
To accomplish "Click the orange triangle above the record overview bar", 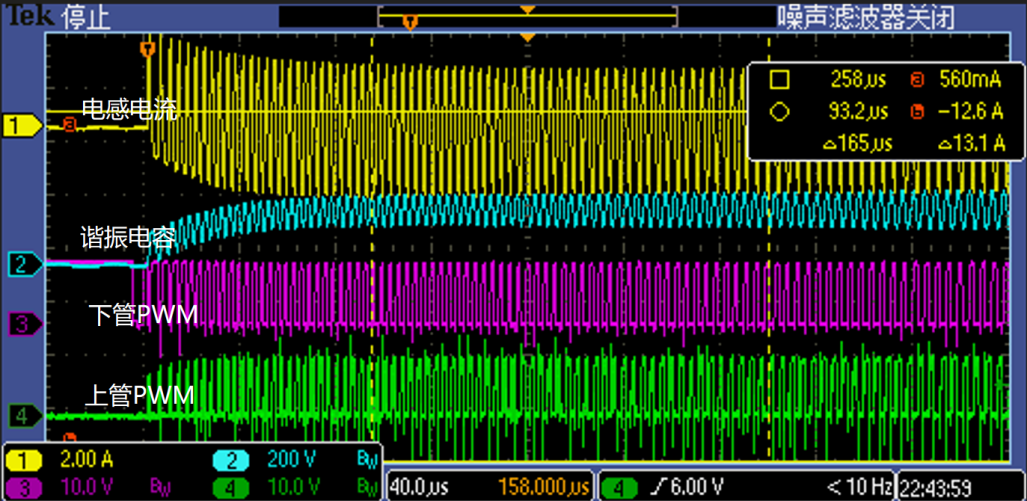I will pos(527,10).
